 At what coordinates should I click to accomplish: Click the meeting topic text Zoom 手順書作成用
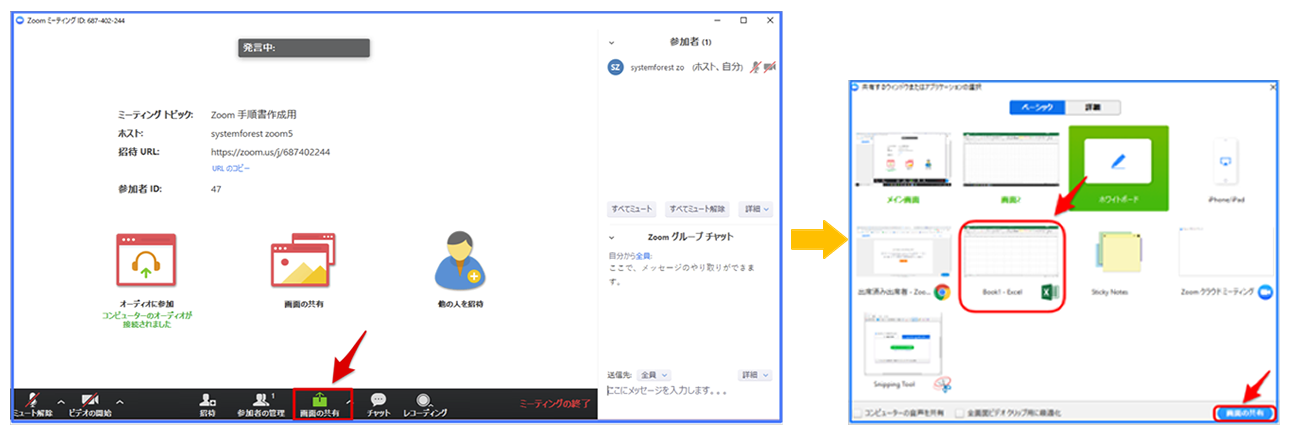click(253, 115)
